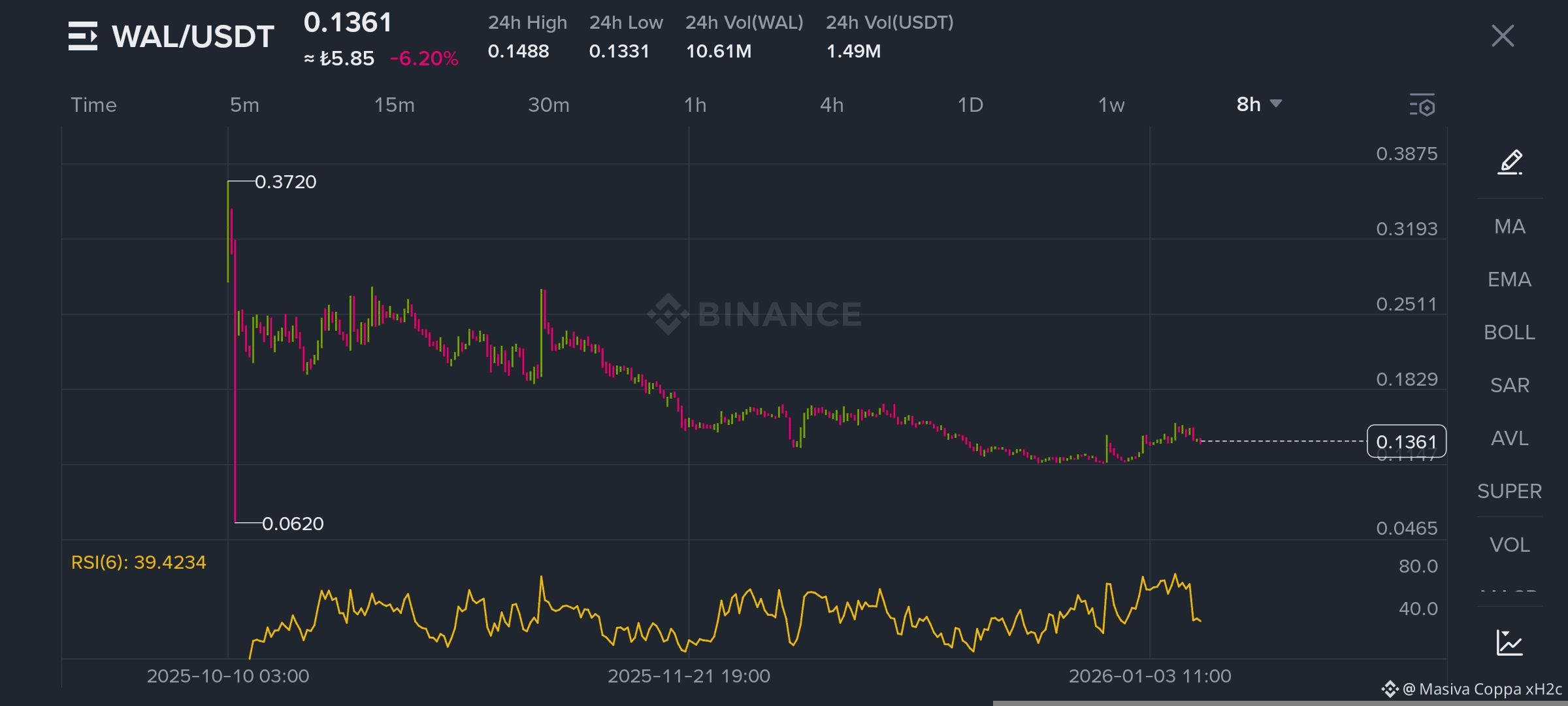Show the VOL sub-indicator
Viewport: 1568px width, 706px height.
point(1509,545)
